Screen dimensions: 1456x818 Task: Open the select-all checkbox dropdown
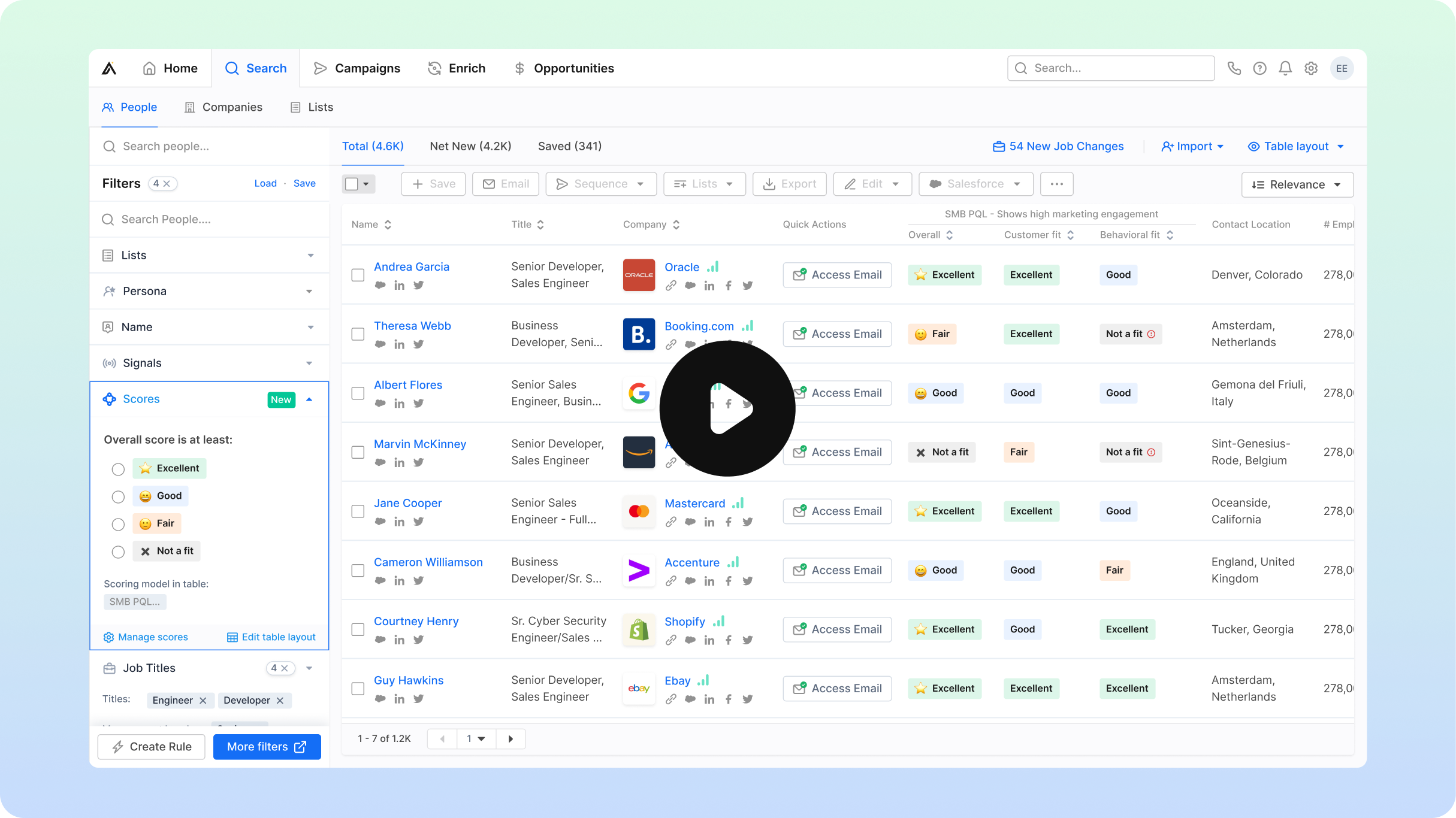(366, 184)
